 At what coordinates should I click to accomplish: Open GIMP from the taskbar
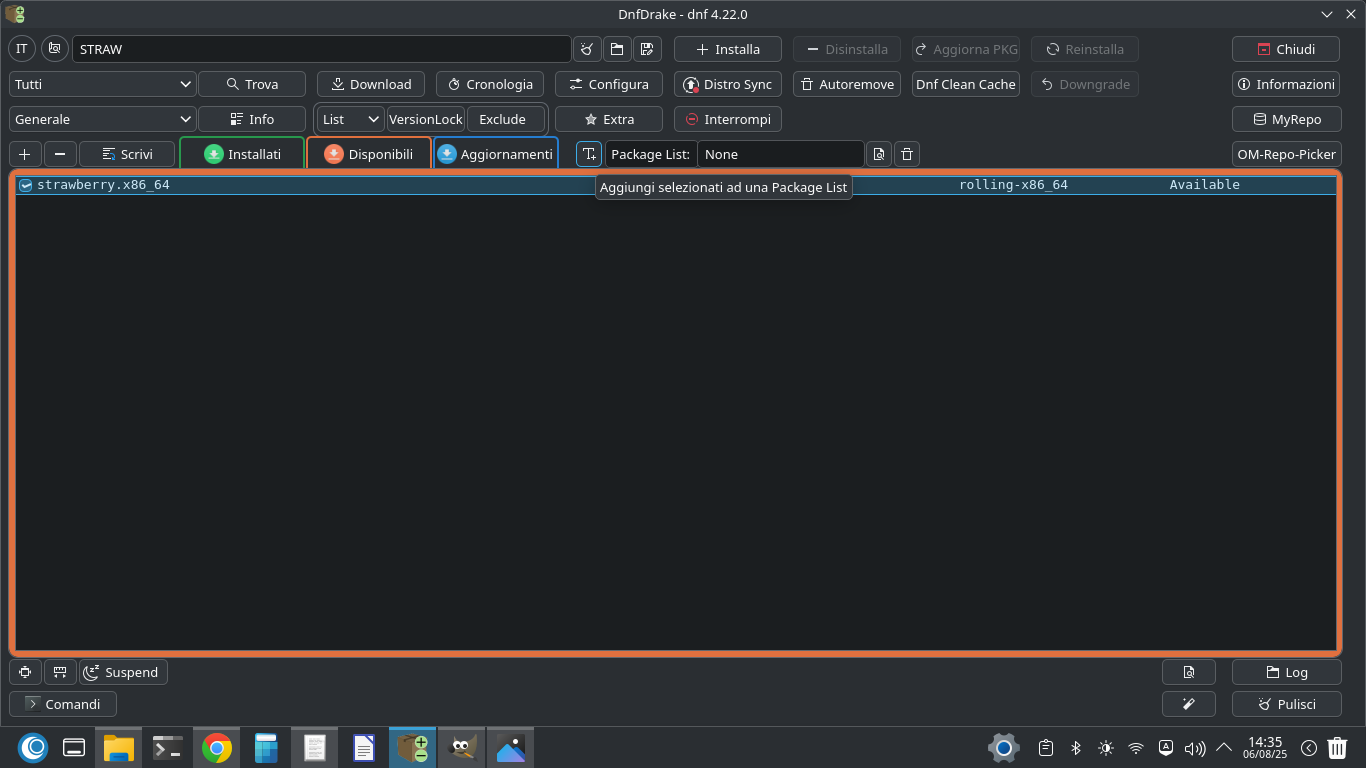point(461,747)
